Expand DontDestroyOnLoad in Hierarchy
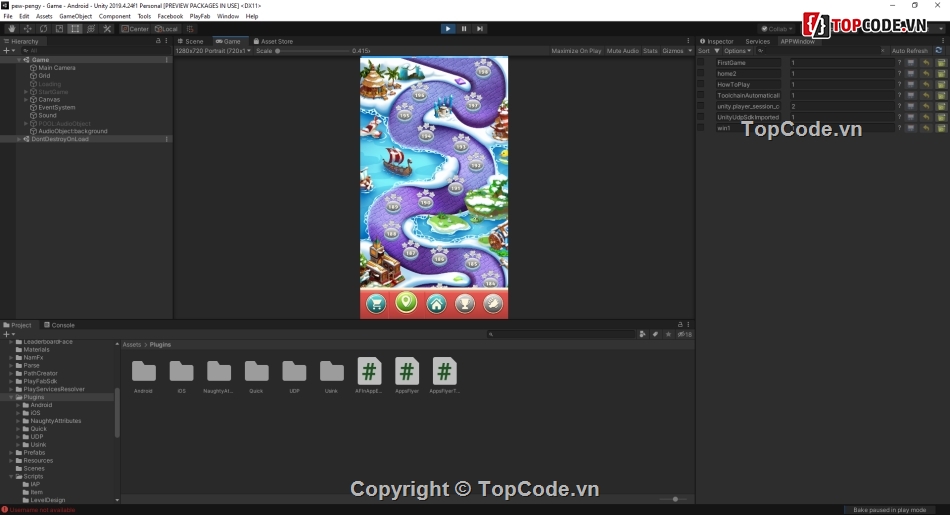 [19, 139]
